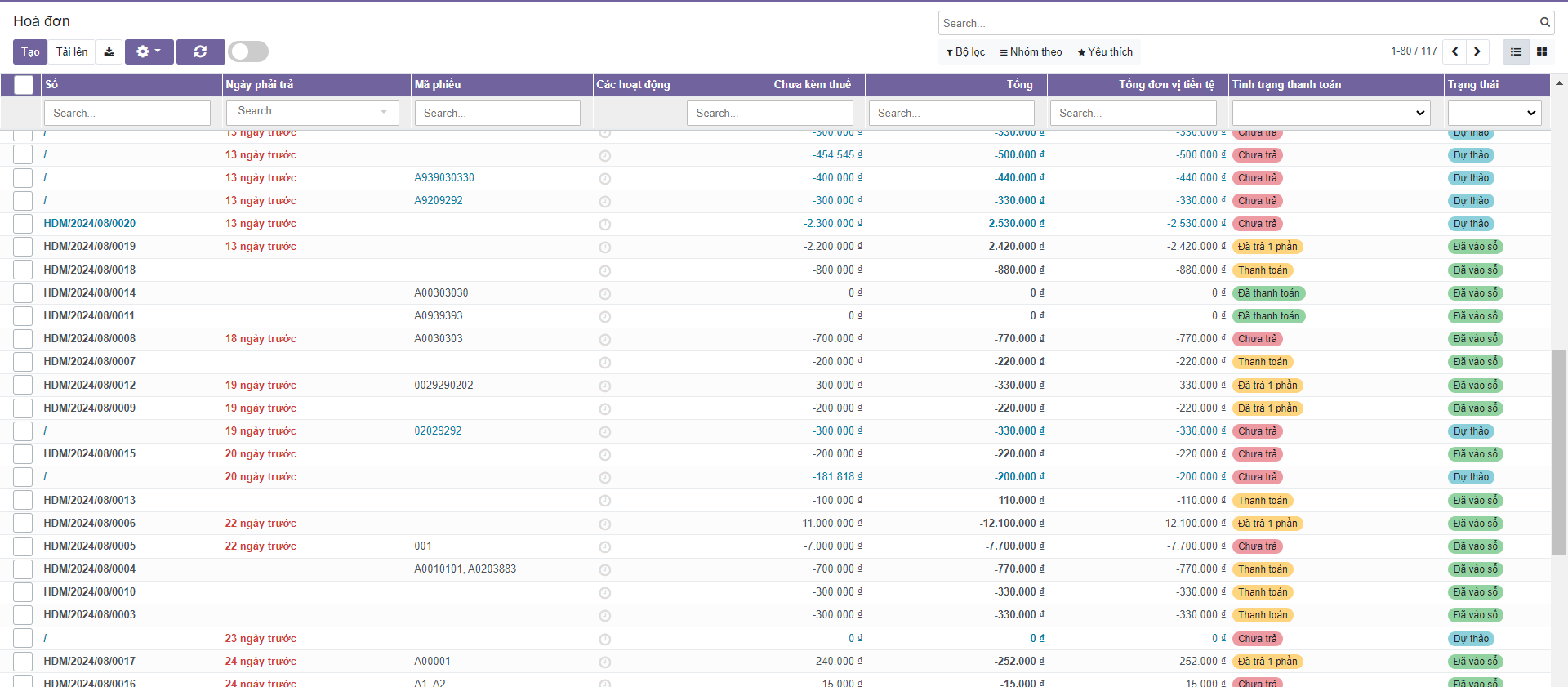Click the refresh icon button
The image size is (1568, 687).
[200, 51]
